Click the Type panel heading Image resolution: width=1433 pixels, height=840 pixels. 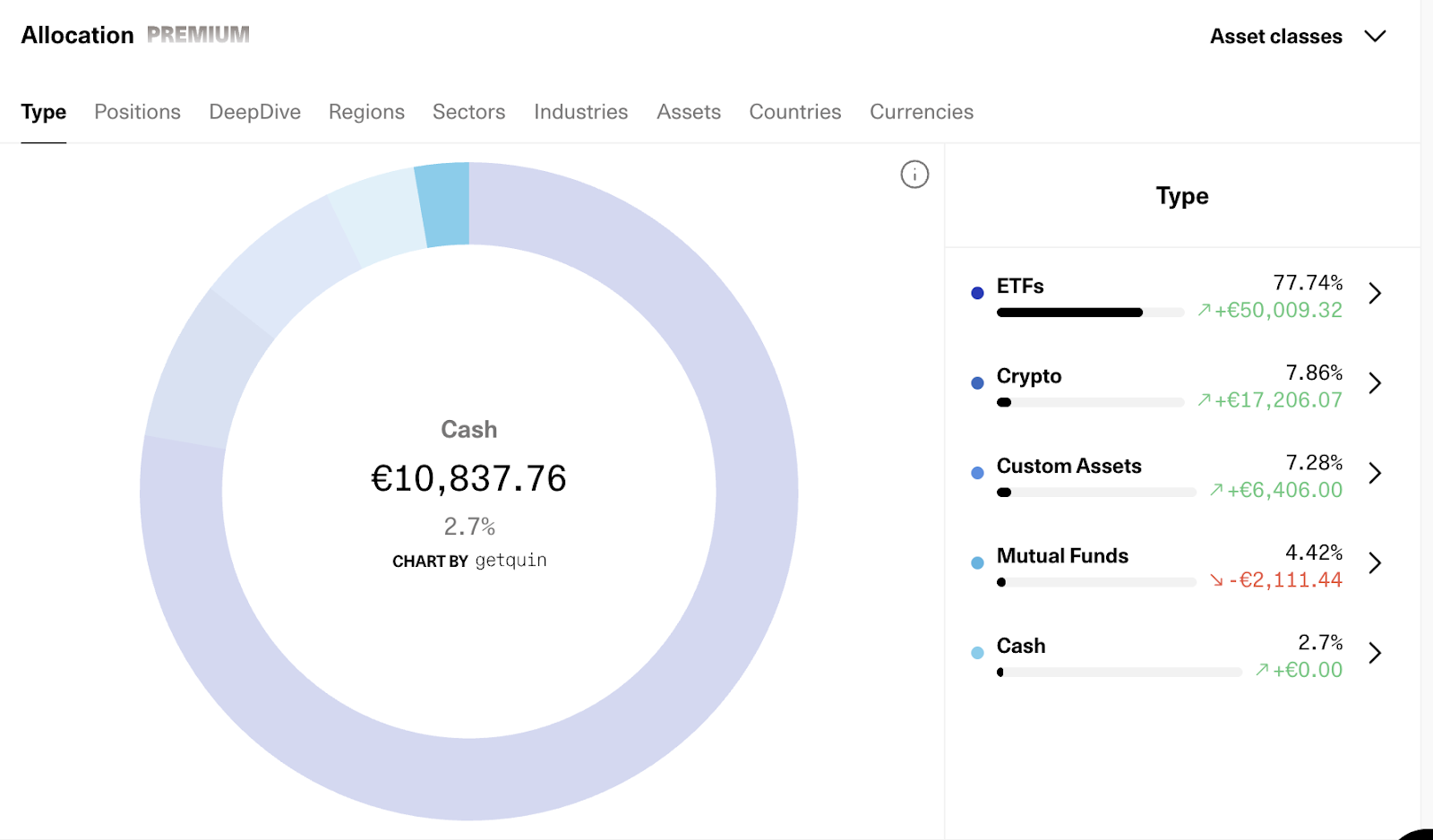click(x=1182, y=196)
